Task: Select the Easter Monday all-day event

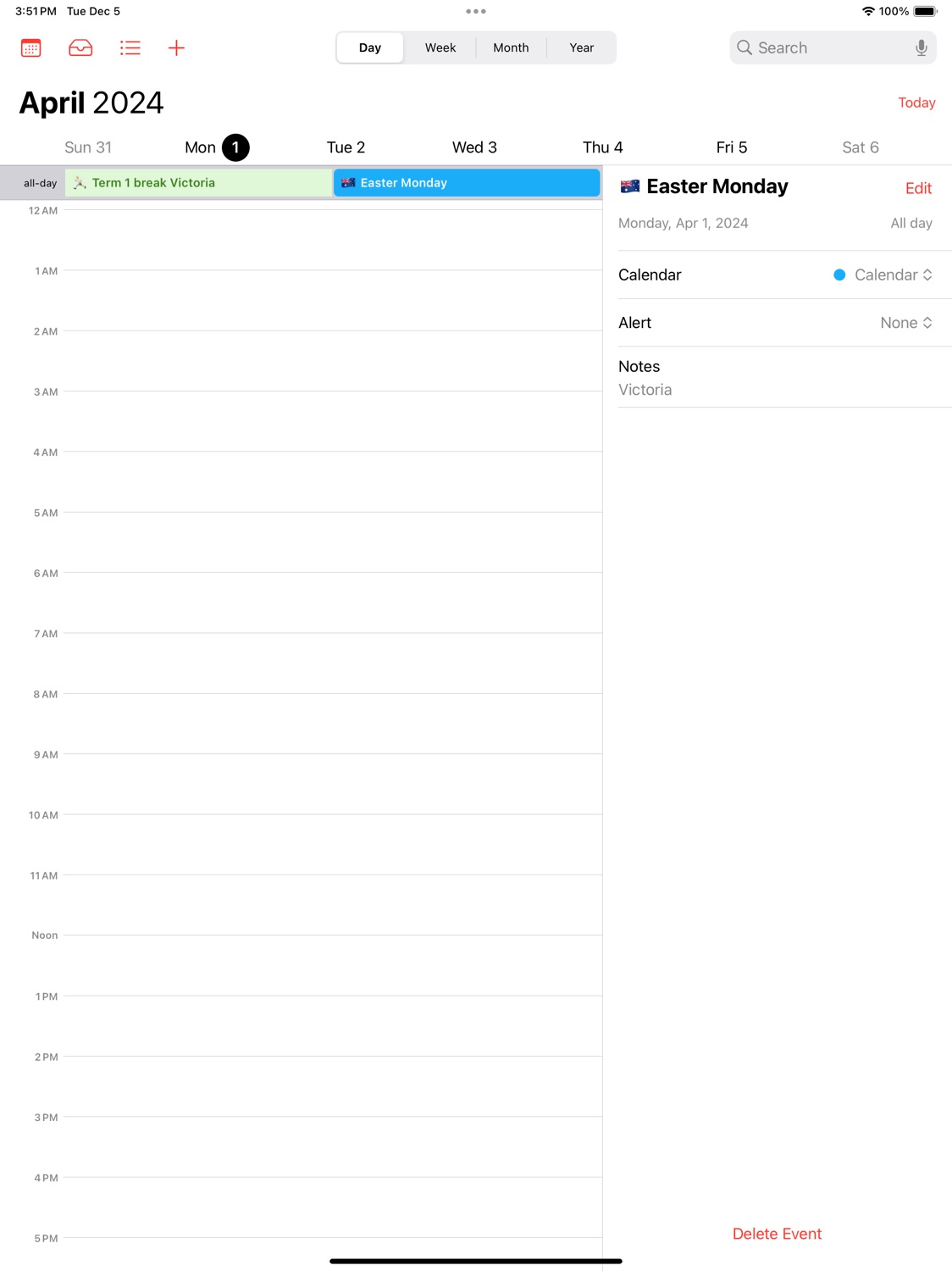Action: pyautogui.click(x=467, y=183)
